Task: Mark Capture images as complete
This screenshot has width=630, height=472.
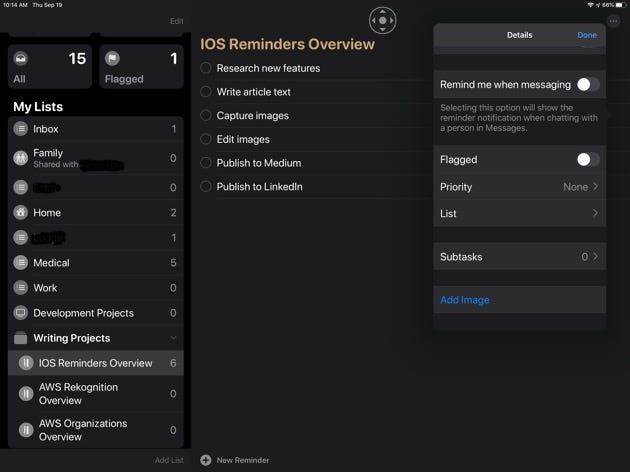Action: 206,115
